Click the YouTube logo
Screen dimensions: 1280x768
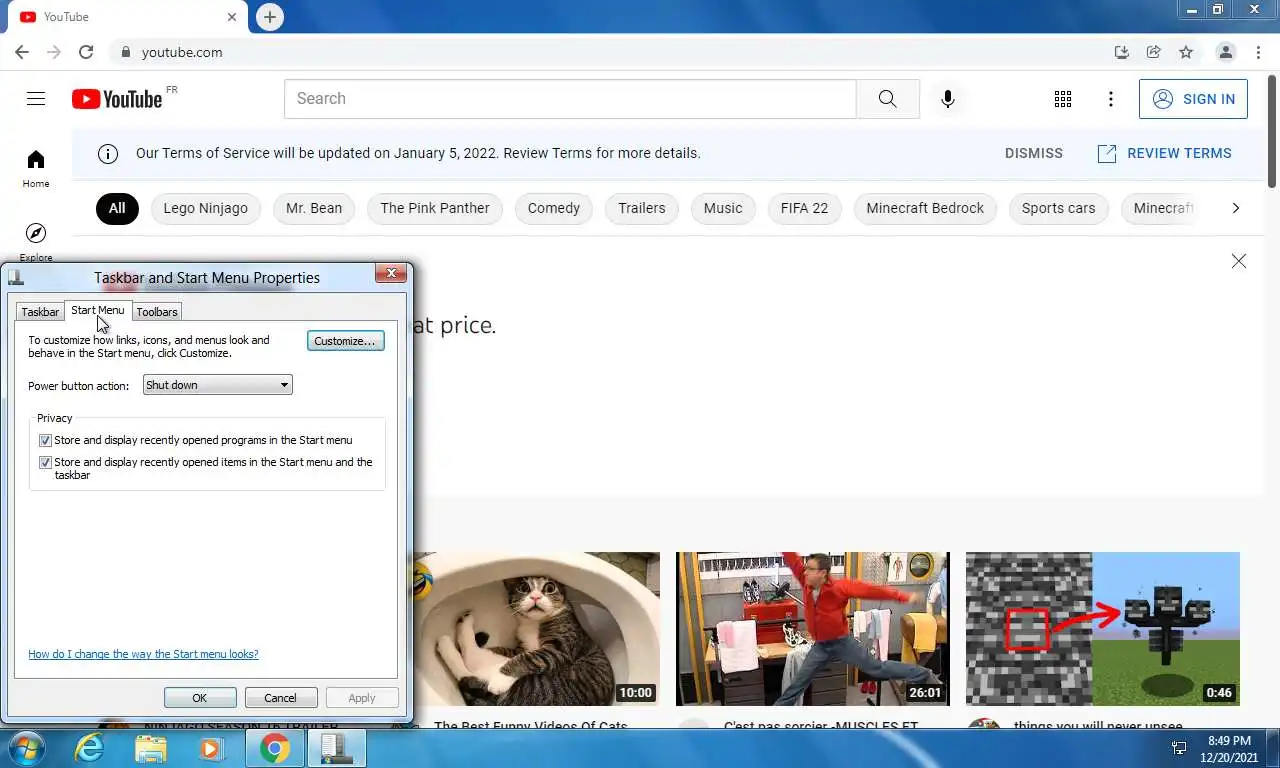pyautogui.click(x=117, y=99)
